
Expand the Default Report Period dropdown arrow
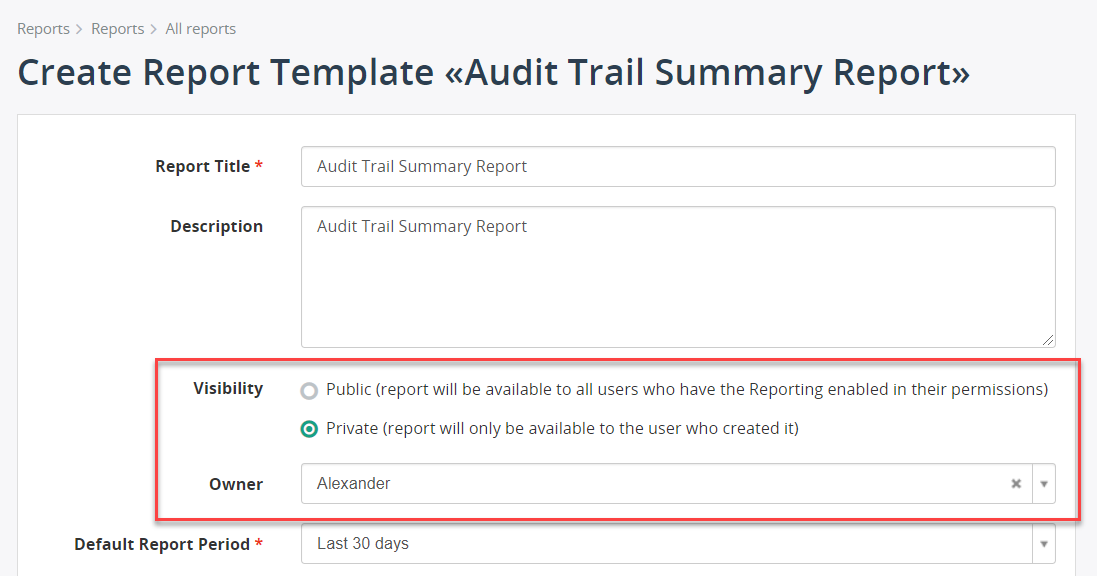click(x=1044, y=544)
